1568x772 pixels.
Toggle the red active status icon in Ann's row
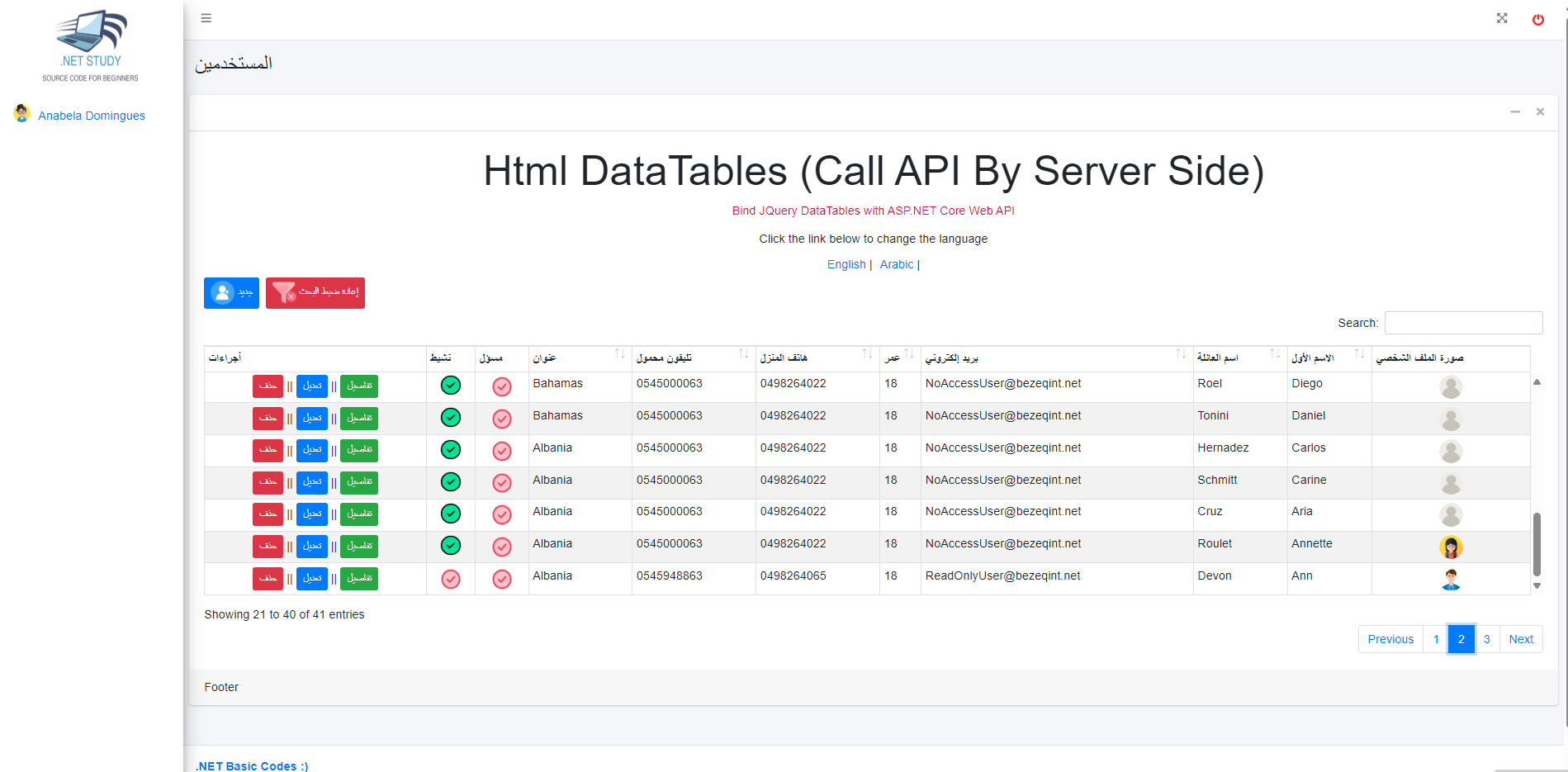(451, 579)
